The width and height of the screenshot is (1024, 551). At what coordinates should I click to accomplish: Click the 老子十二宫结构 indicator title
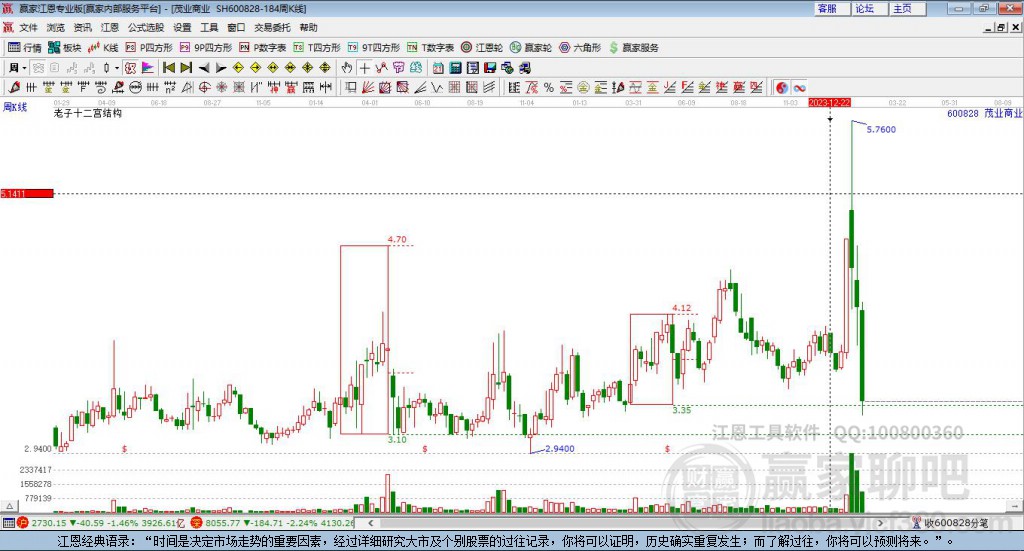(x=88, y=113)
